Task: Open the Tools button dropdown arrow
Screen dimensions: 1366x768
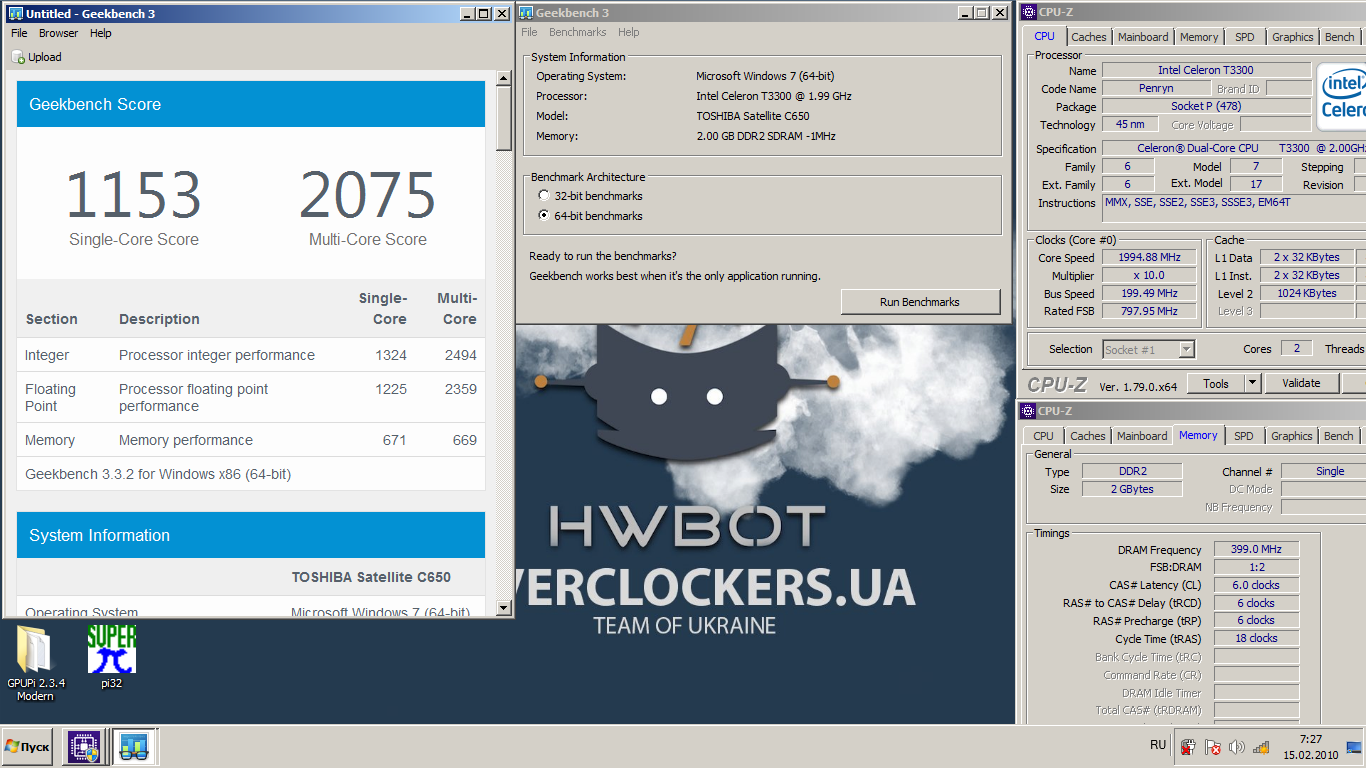Action: click(1252, 383)
